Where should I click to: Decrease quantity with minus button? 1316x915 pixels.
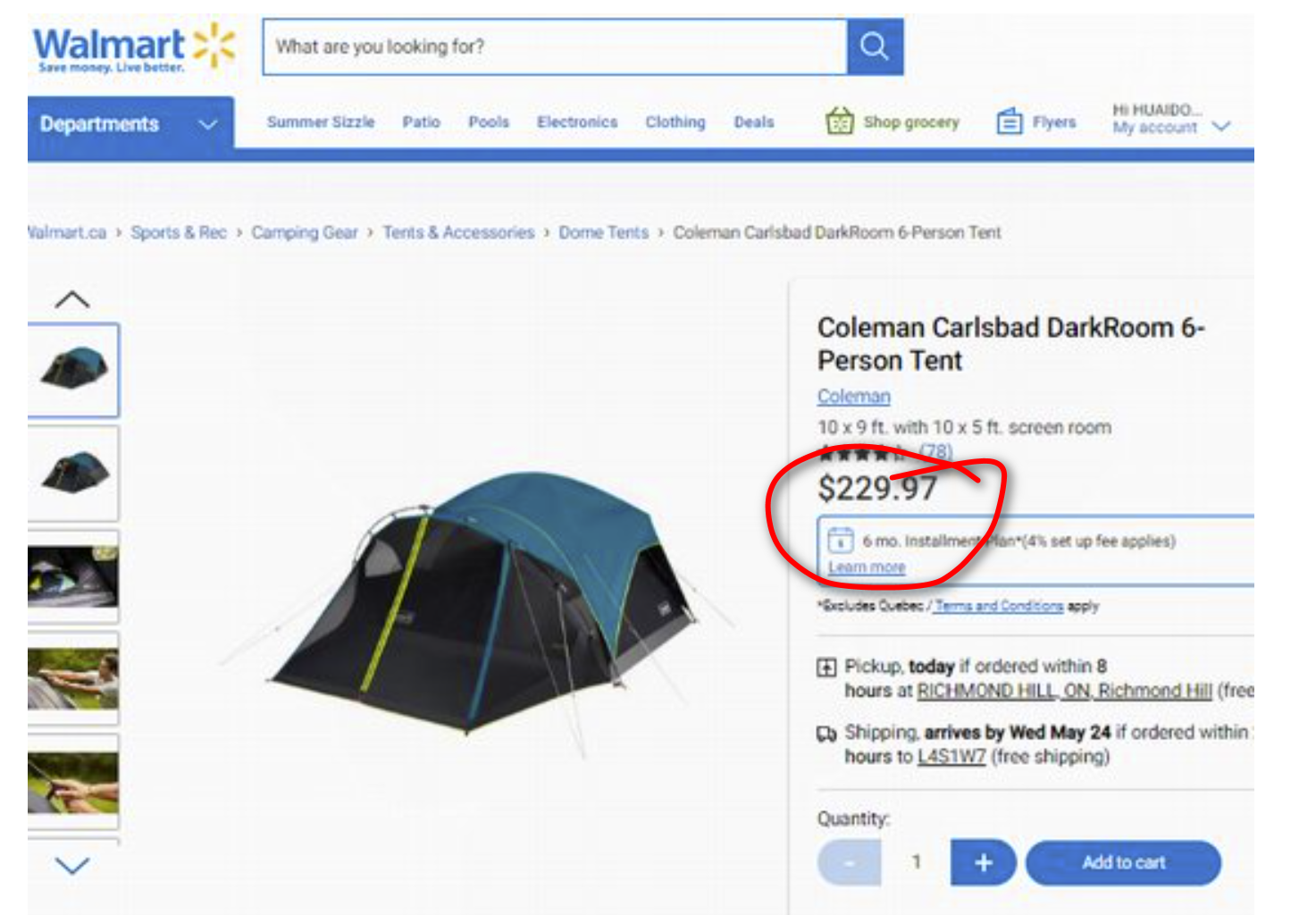[x=849, y=862]
